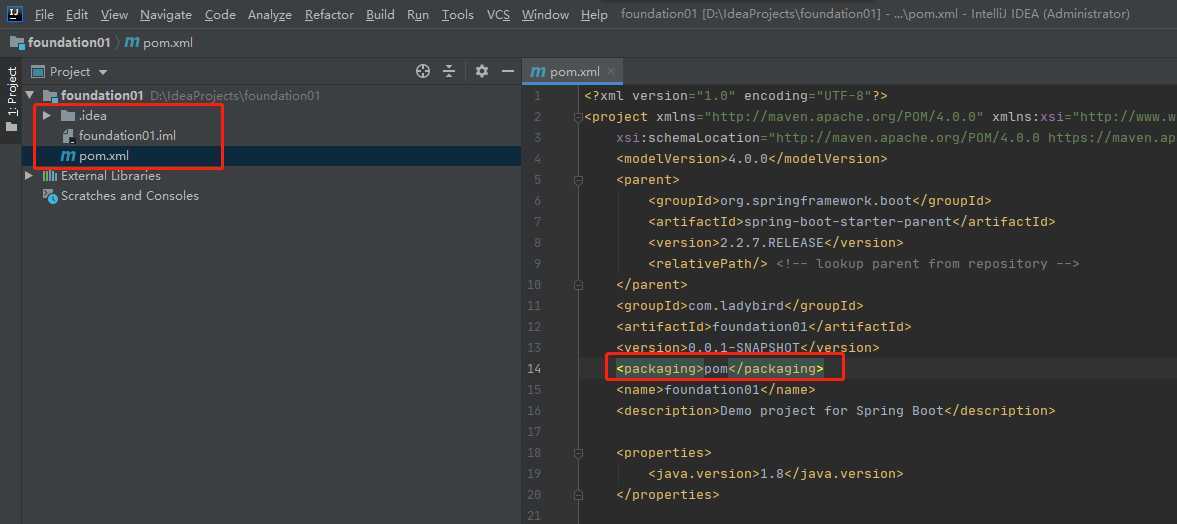The height and width of the screenshot is (524, 1177).
Task: Select the .idea folder
Action: coord(92,116)
